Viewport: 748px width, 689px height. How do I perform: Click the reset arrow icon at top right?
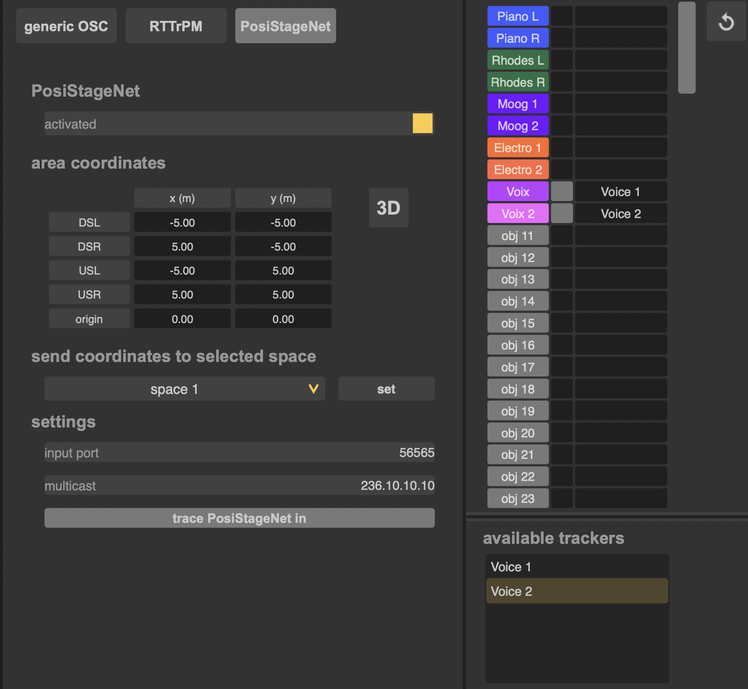click(726, 21)
